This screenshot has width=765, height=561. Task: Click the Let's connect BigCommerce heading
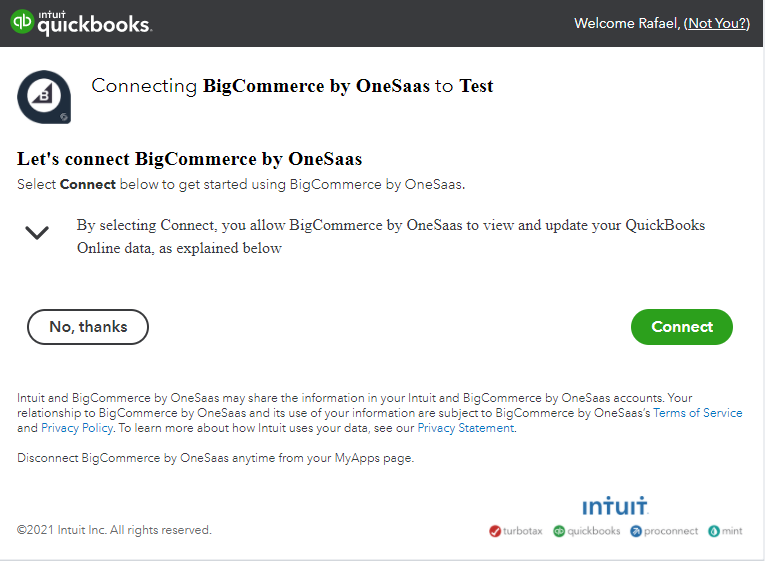point(189,159)
